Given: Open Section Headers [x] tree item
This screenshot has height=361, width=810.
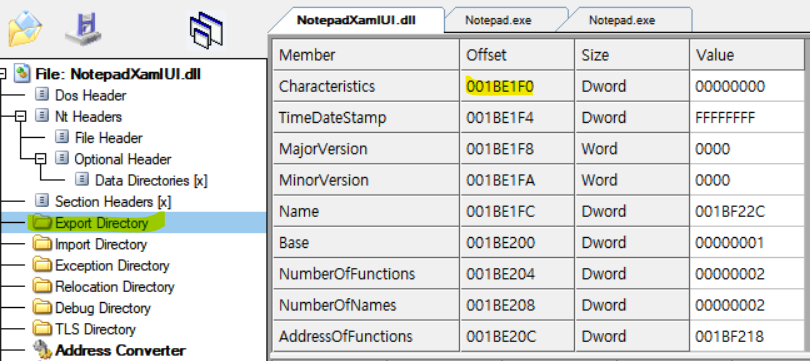Looking at the screenshot, I should coord(113,201).
